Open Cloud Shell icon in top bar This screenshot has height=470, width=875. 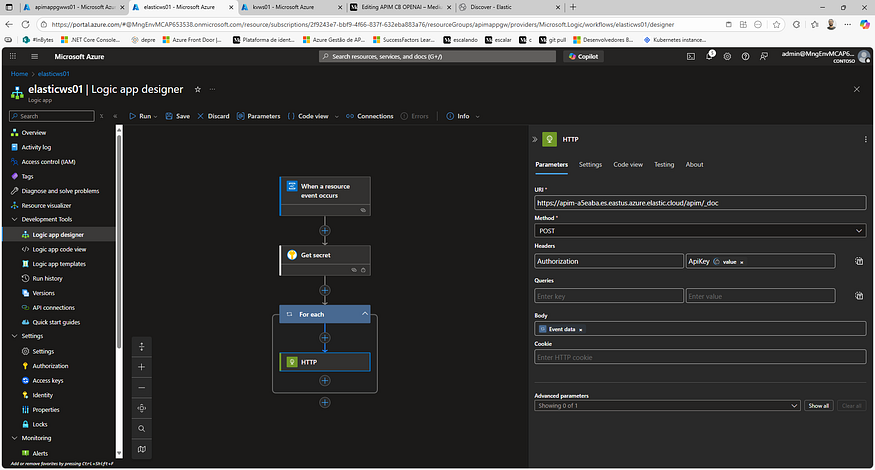pos(691,56)
